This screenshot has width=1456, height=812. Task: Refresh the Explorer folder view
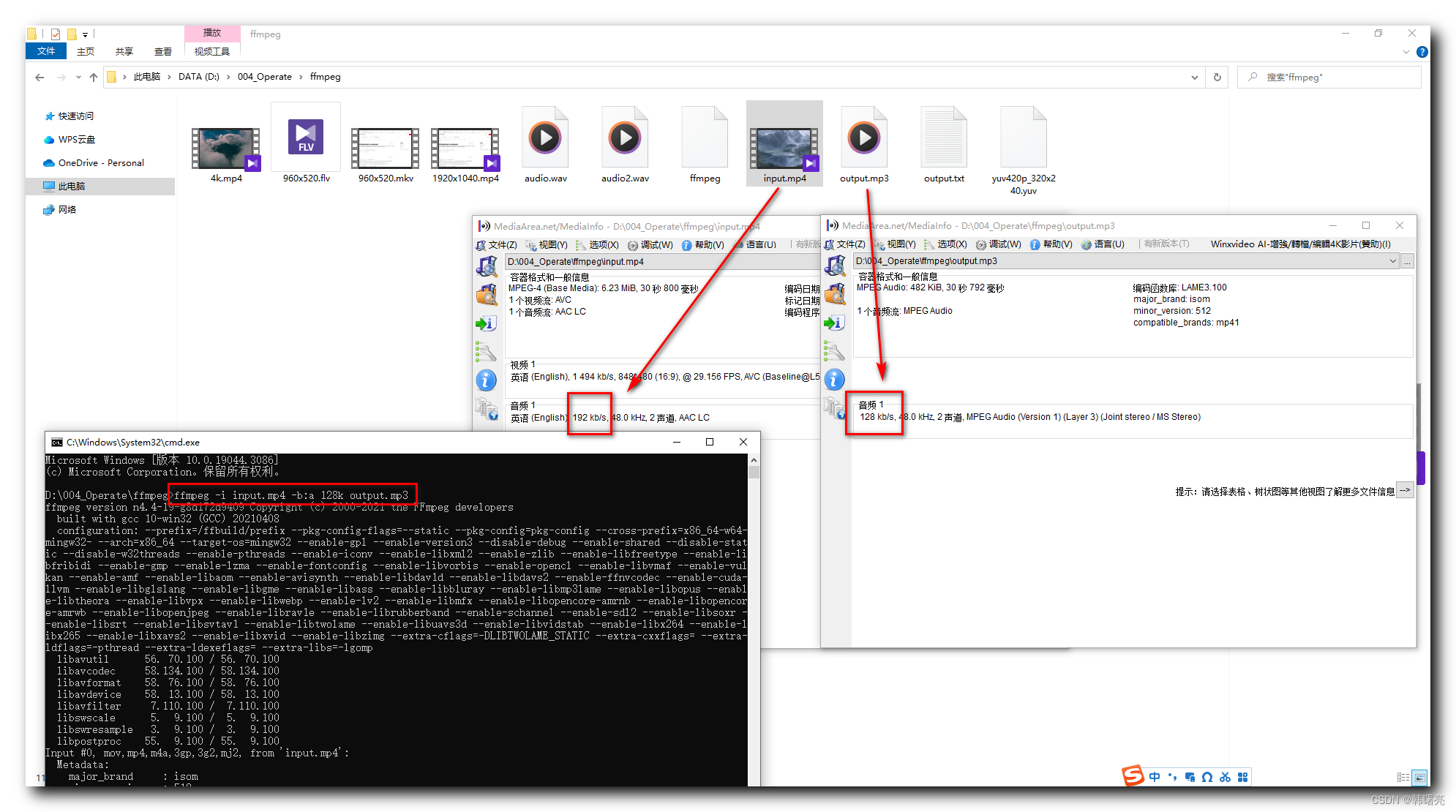click(x=1217, y=77)
